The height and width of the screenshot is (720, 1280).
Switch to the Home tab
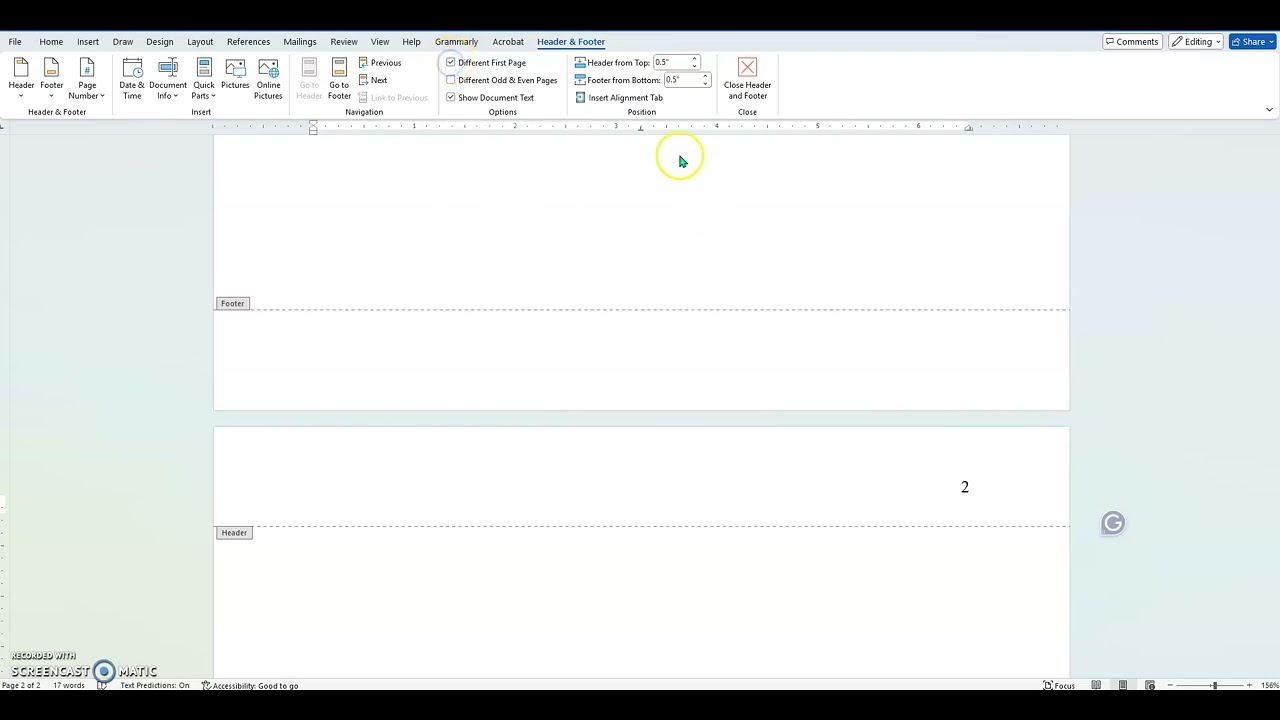[x=51, y=42]
